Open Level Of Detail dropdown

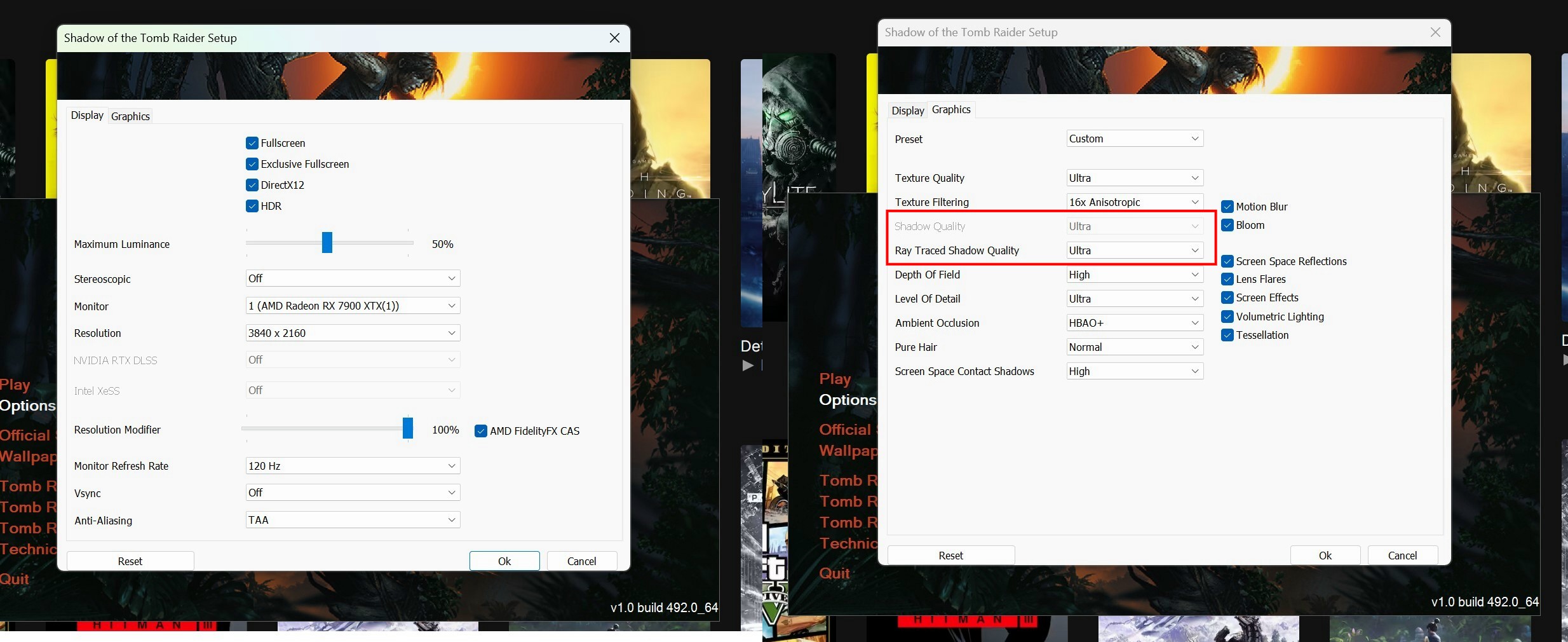(1135, 299)
